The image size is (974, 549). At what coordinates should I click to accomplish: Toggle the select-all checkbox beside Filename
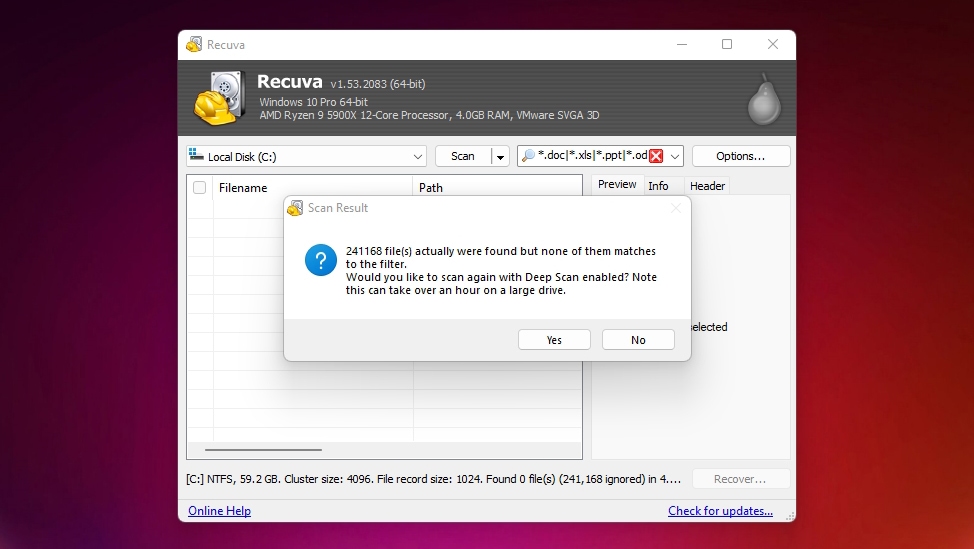click(x=199, y=188)
